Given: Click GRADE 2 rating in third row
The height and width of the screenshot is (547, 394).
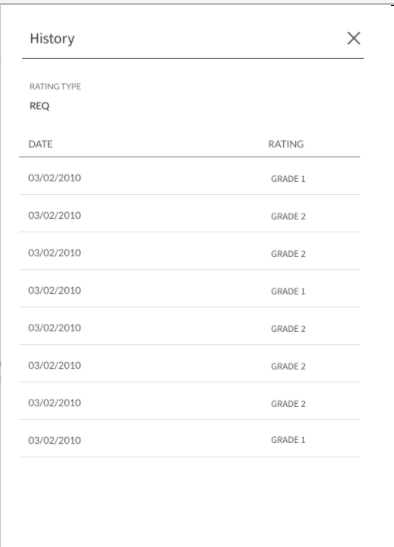Looking at the screenshot, I should pos(288,254).
